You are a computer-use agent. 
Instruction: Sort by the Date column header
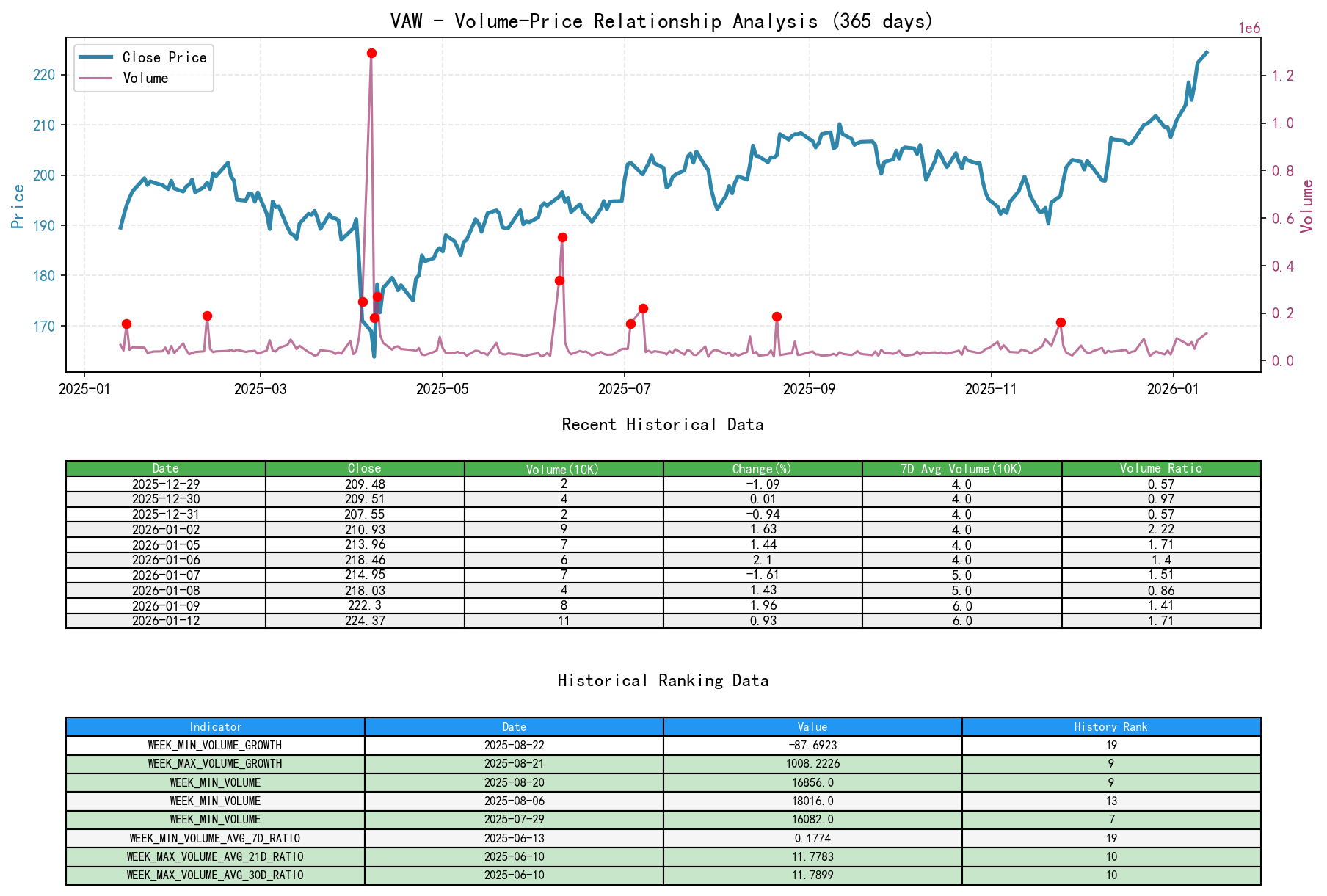point(166,467)
